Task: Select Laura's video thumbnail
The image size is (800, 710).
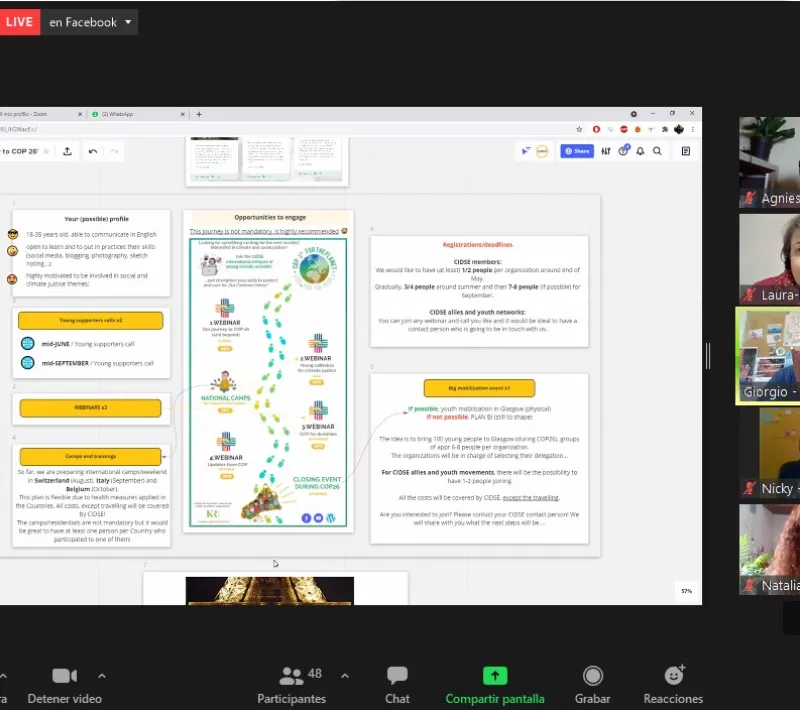Action: pos(770,259)
